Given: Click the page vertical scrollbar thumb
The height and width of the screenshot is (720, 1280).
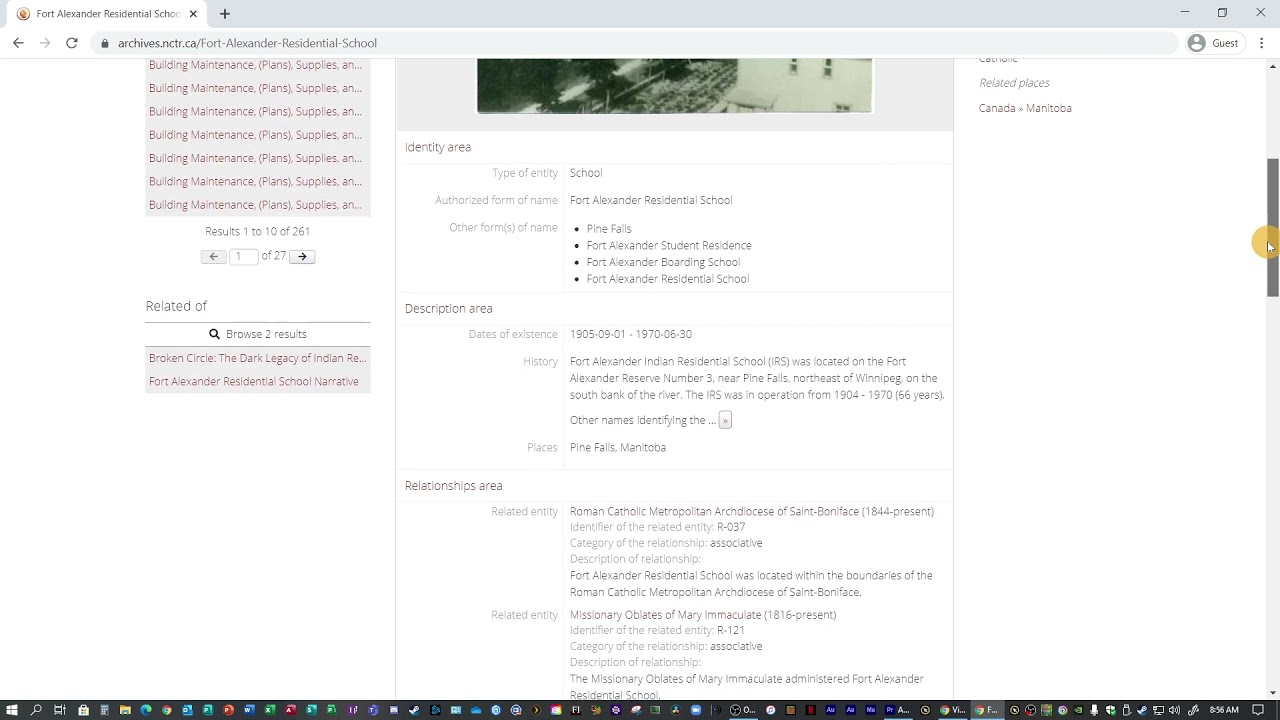Looking at the screenshot, I should 1272,227.
